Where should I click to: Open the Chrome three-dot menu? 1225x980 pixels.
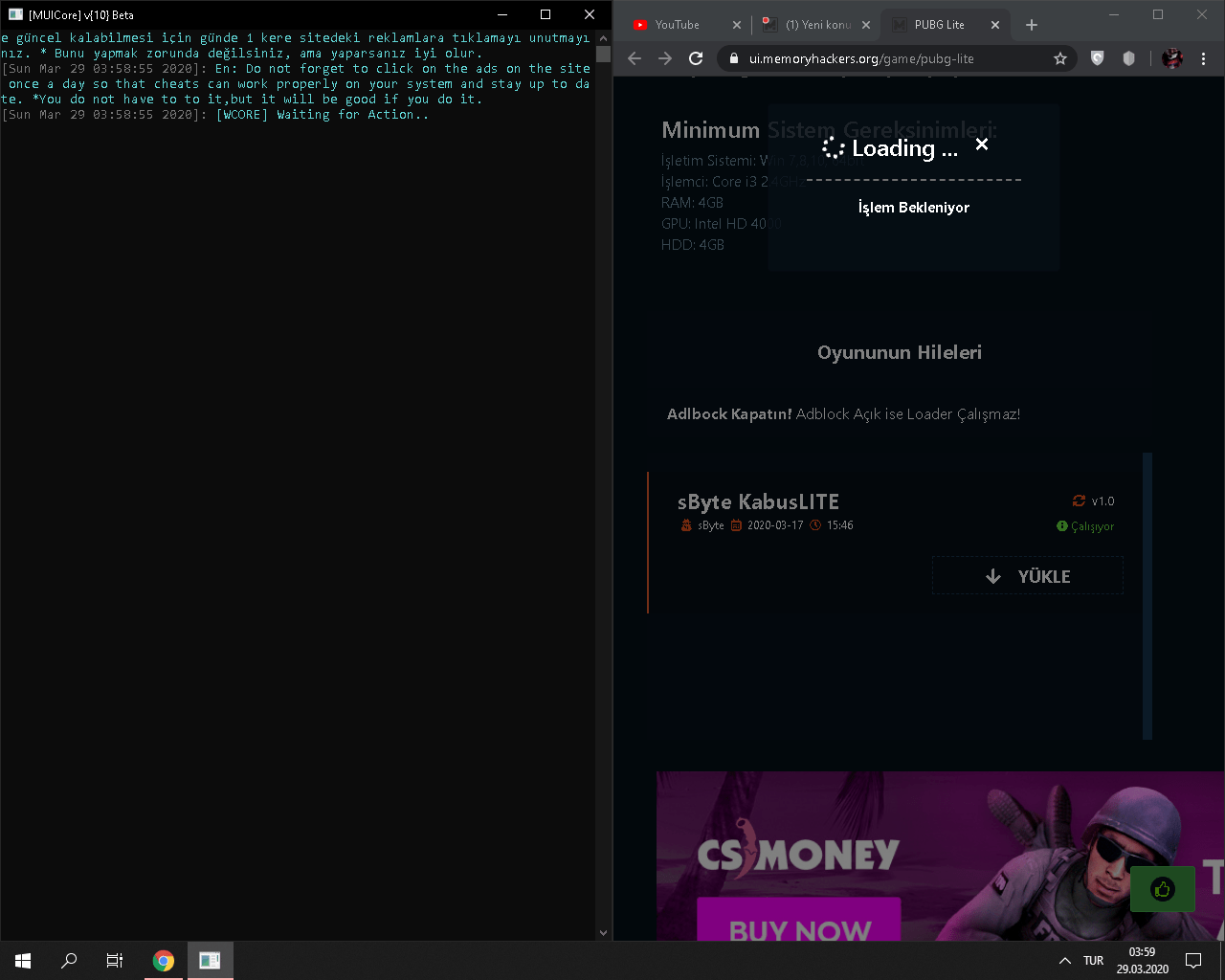(x=1203, y=58)
